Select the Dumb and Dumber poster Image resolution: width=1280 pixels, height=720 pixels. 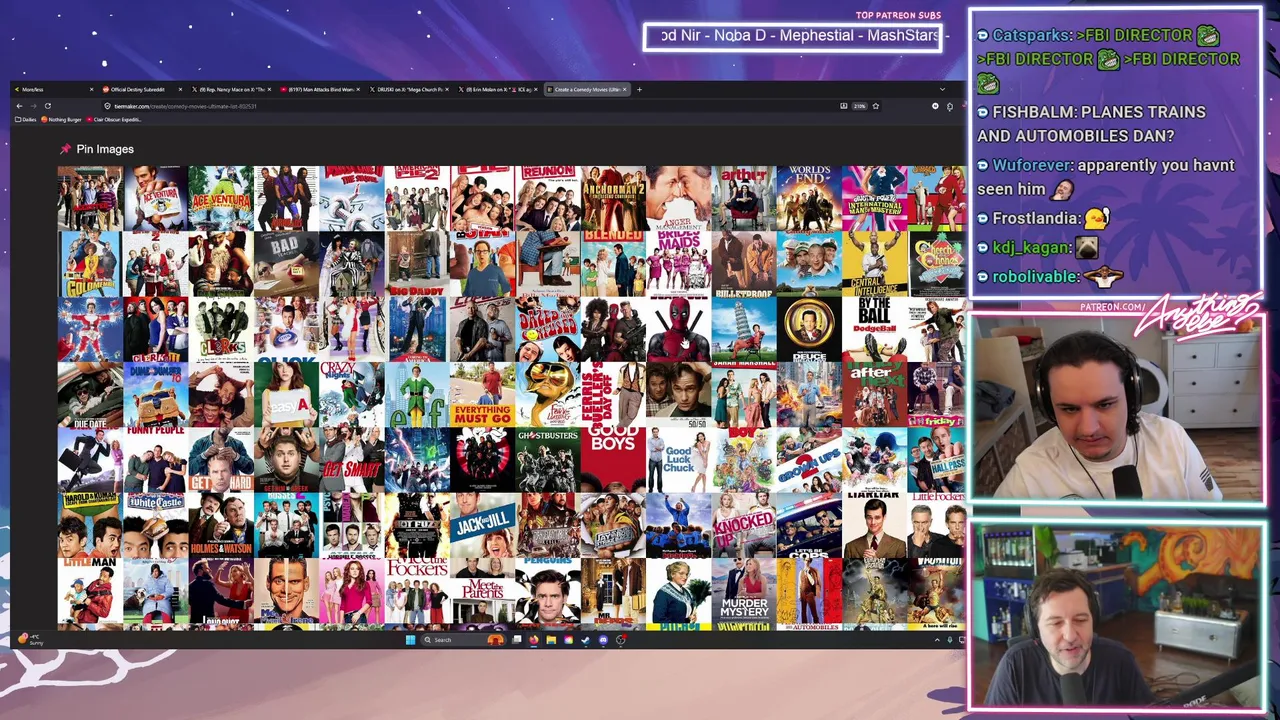[x=155, y=395]
